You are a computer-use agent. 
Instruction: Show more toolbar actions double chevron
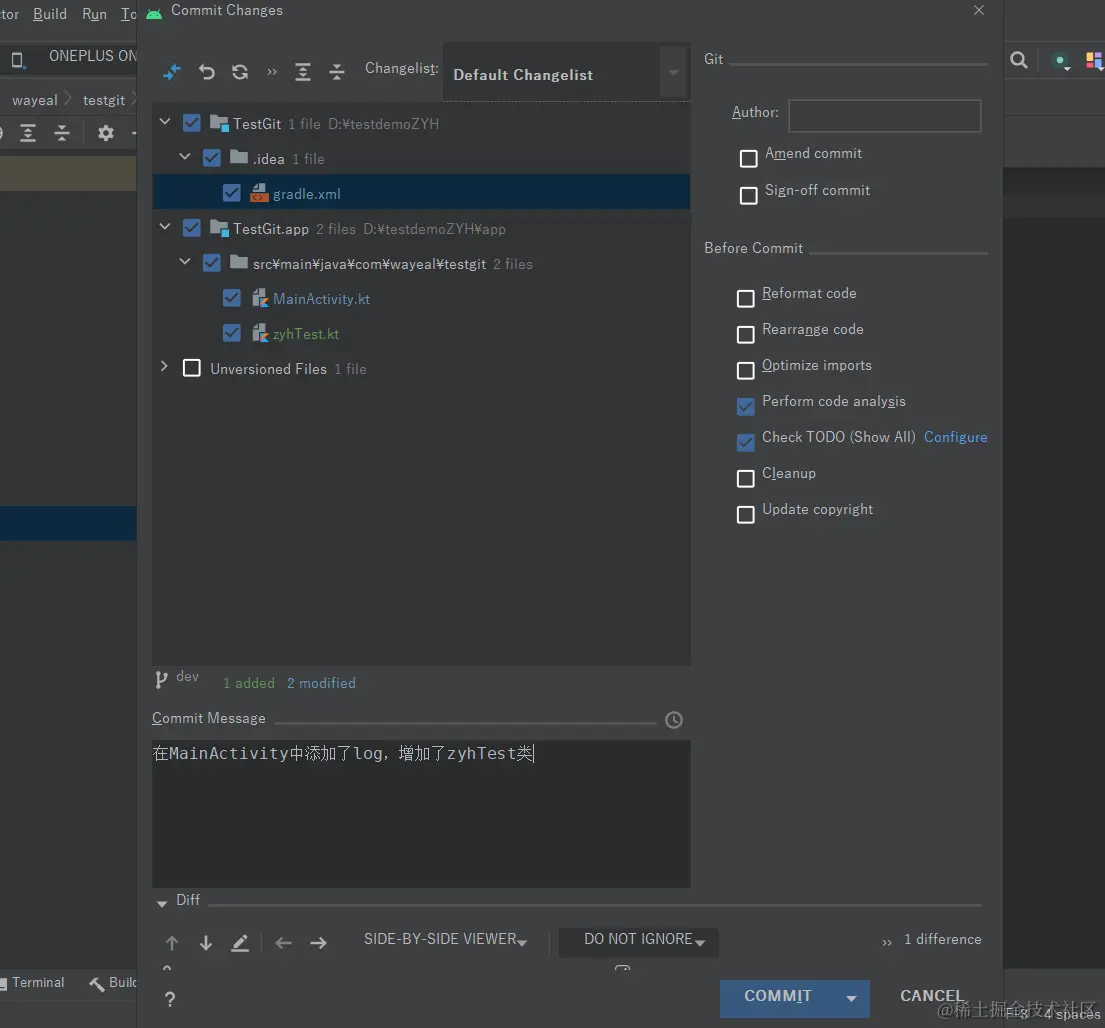click(272, 72)
